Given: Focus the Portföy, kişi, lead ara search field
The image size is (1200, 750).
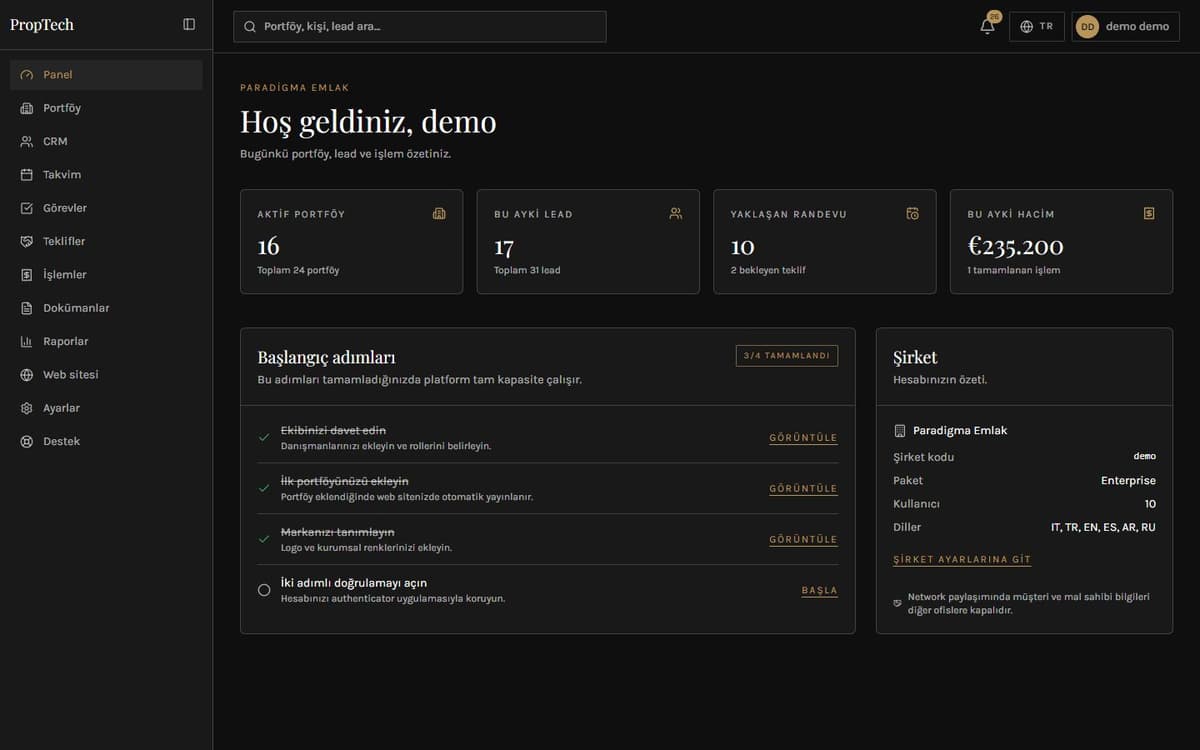Looking at the screenshot, I should (420, 27).
